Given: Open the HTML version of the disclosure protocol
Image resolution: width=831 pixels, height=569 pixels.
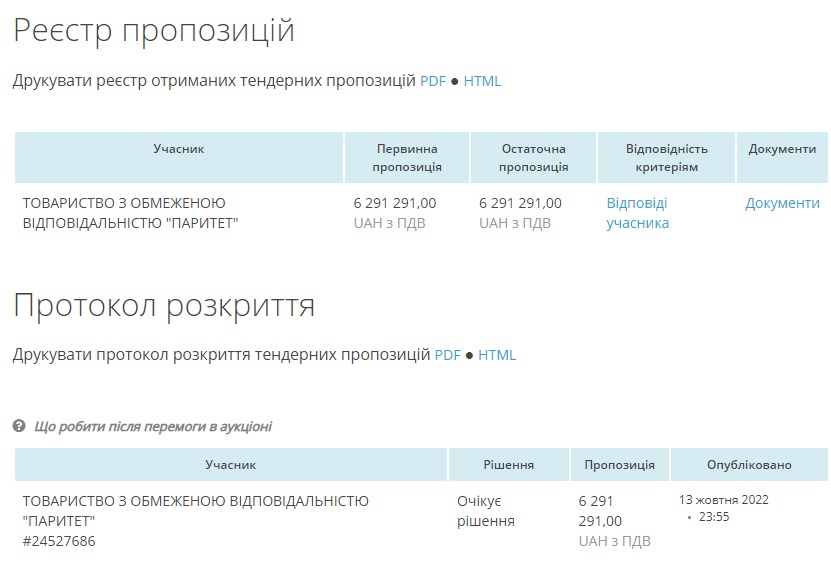Looking at the screenshot, I should coord(497,355).
